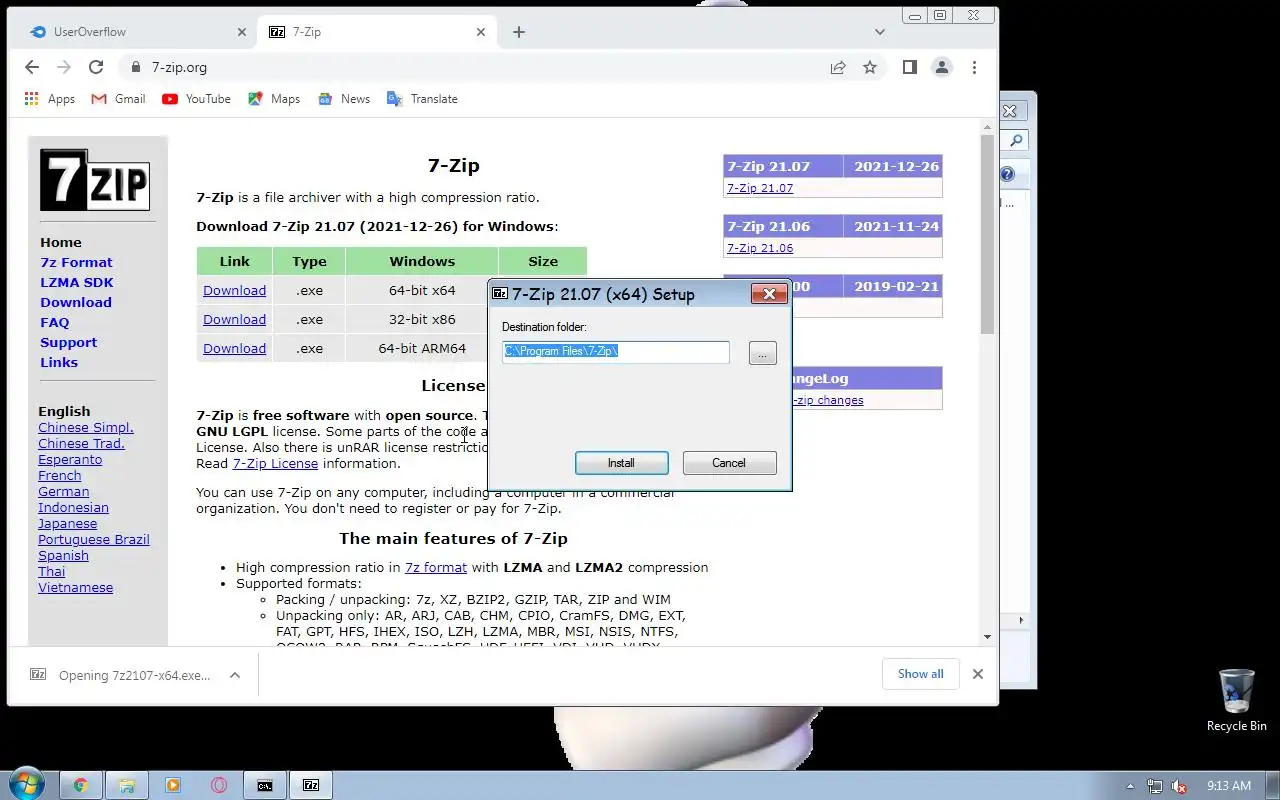Open the 7-Zip License link
Screen dimensions: 1280x800
point(275,463)
